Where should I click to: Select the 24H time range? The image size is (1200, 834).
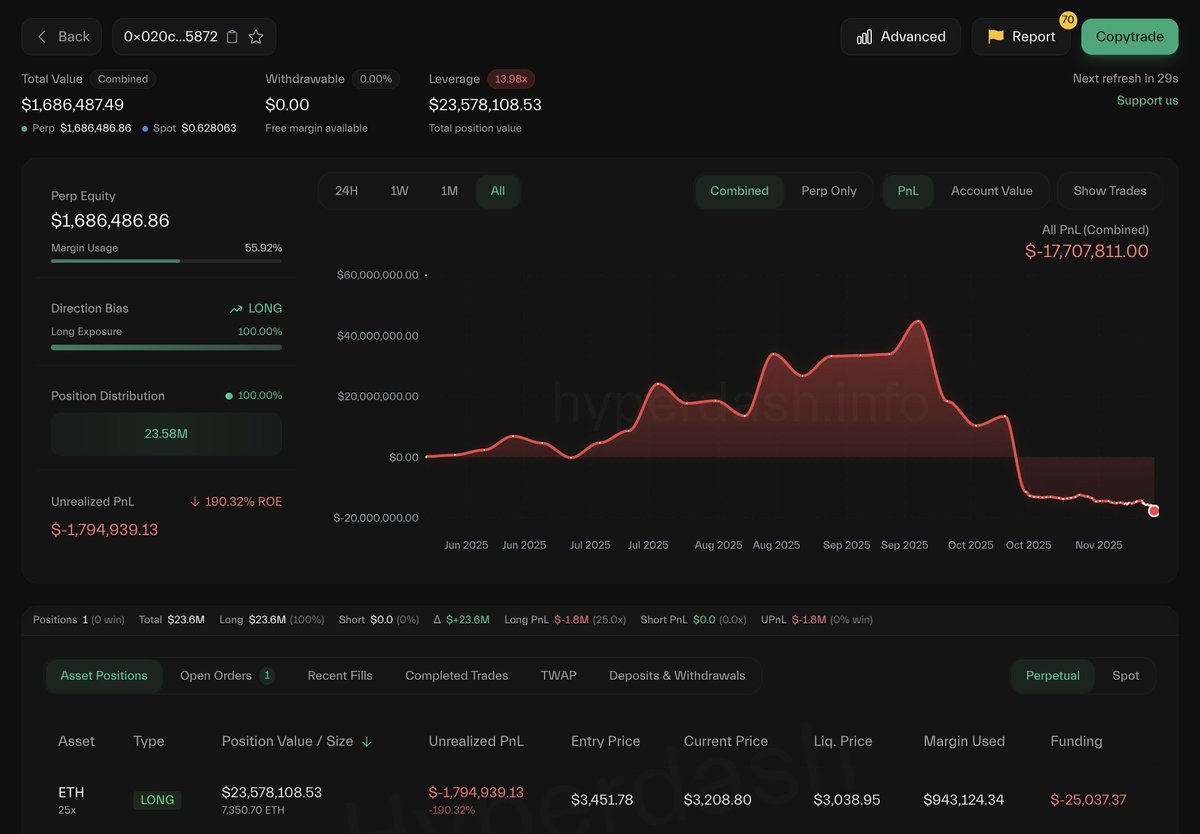click(x=346, y=191)
